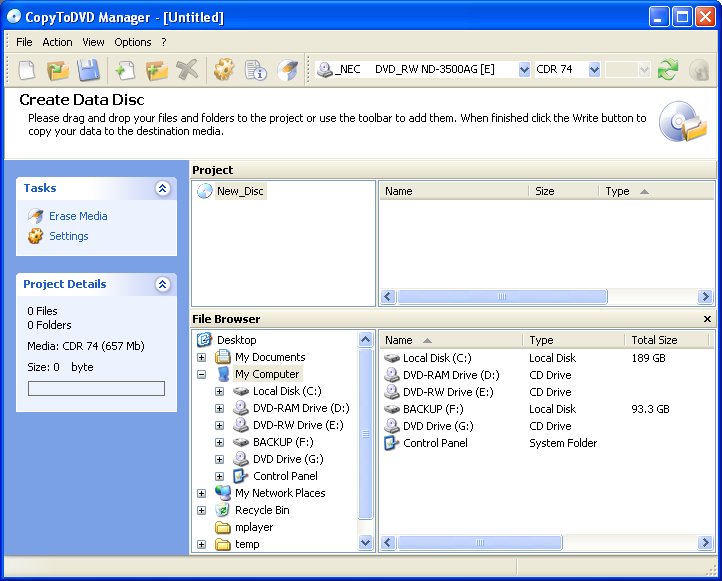Expand My Documents tree node
The width and height of the screenshot is (722, 581).
[x=201, y=357]
